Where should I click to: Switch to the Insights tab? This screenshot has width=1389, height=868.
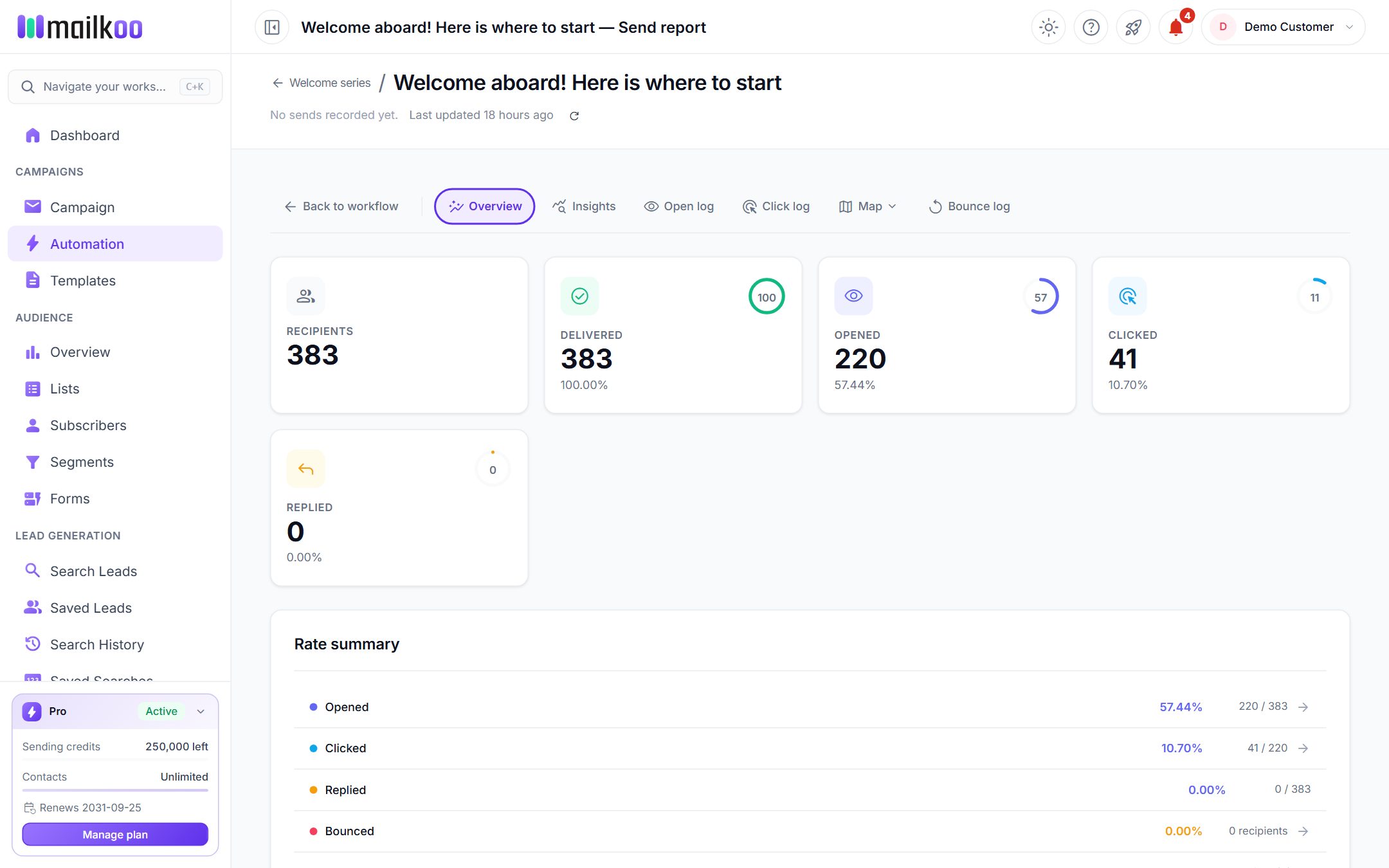click(584, 206)
